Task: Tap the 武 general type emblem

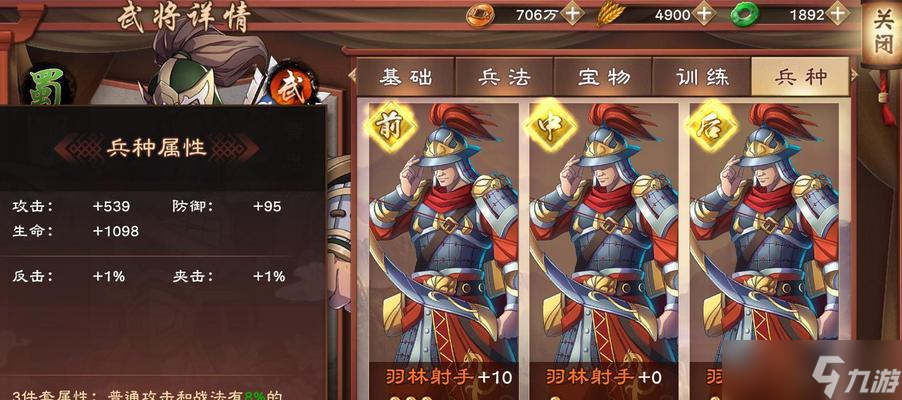Action: pos(292,85)
